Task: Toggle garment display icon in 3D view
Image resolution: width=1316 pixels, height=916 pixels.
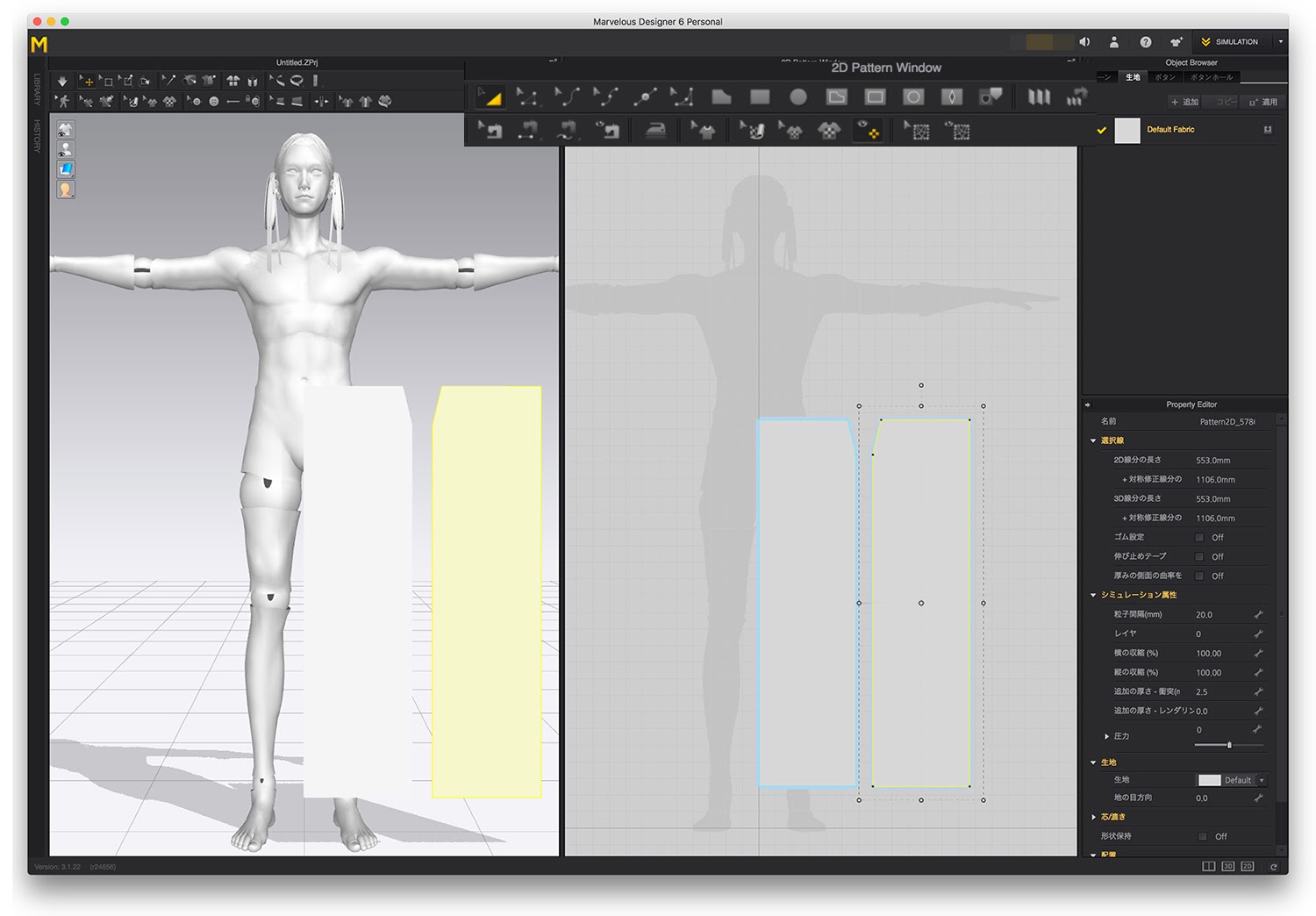Action: coord(66,130)
